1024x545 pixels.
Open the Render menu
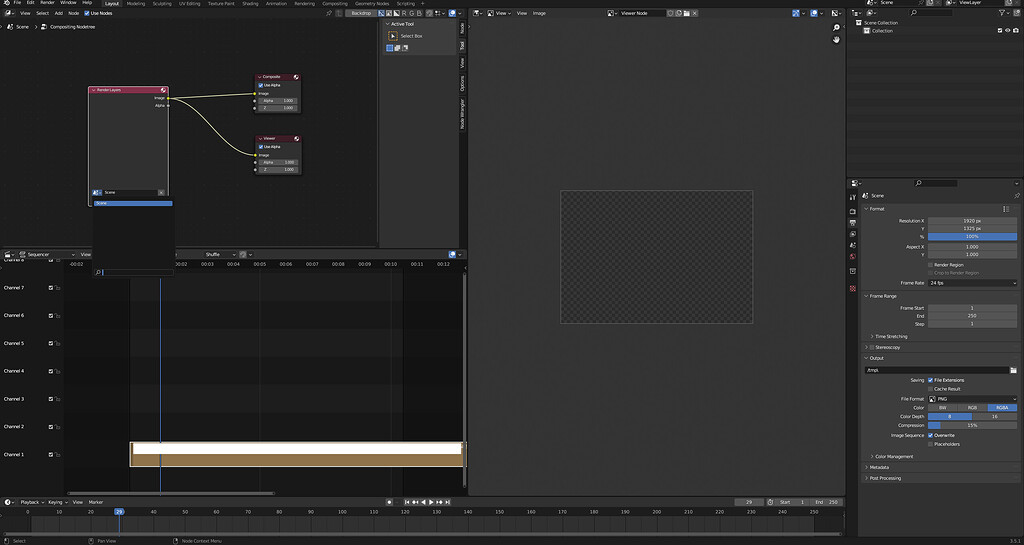(48, 3)
